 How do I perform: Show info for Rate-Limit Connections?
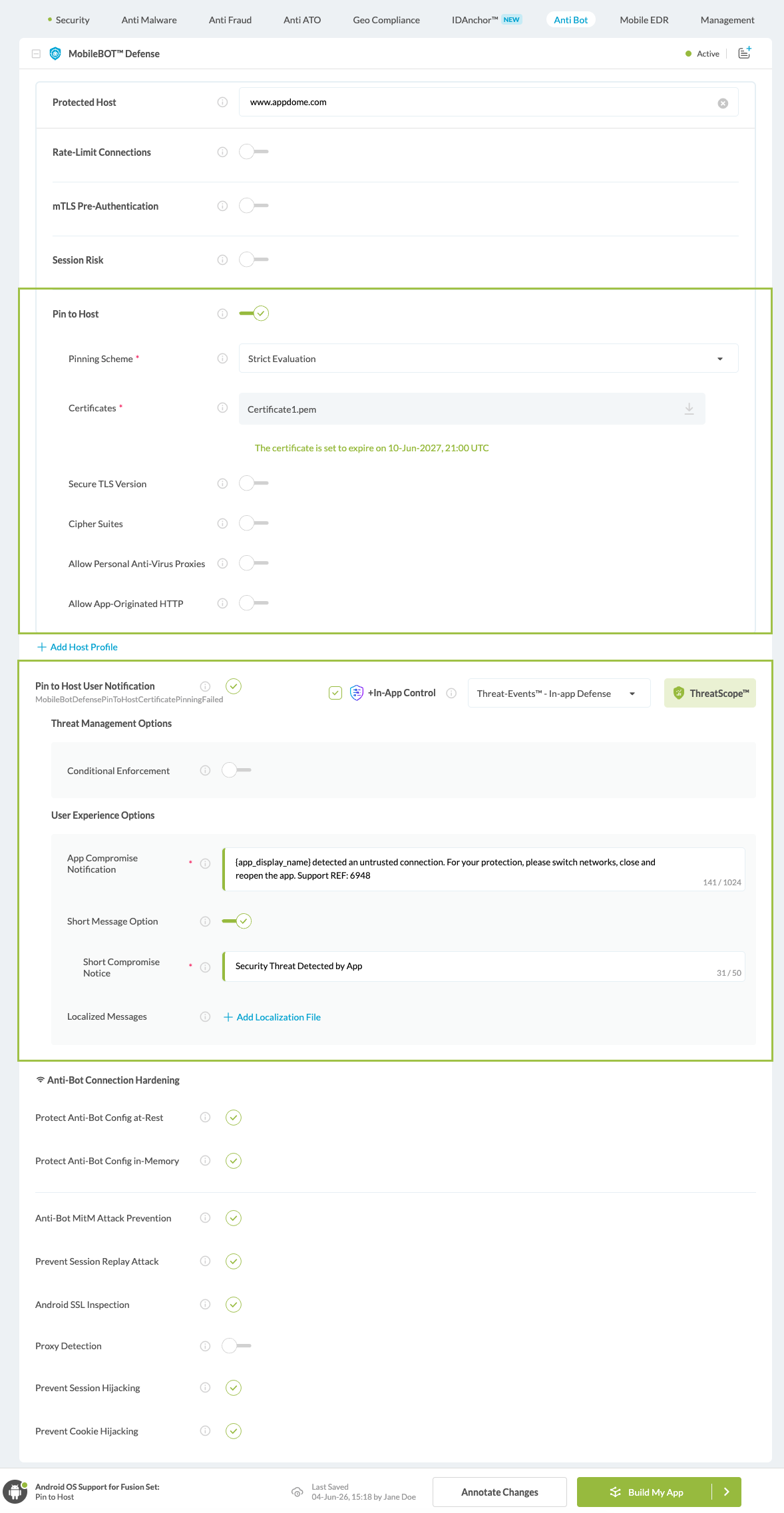pos(222,152)
